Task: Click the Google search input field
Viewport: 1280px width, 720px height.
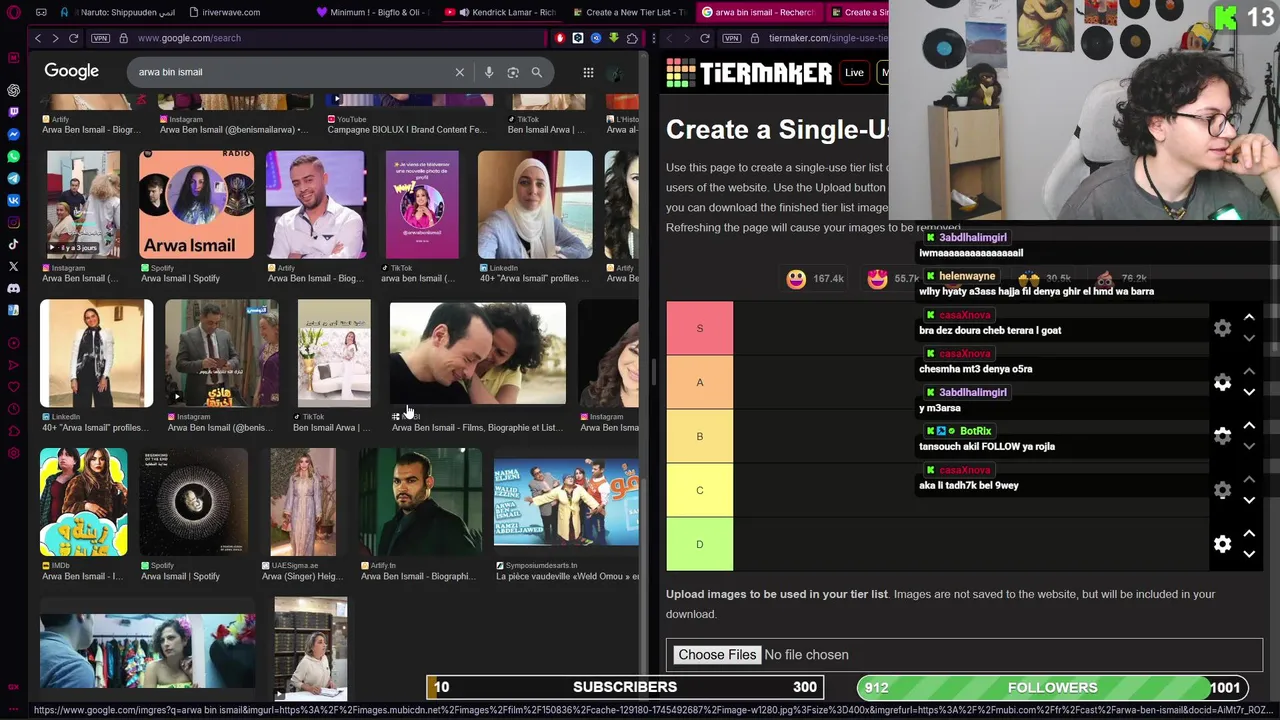Action: tap(290, 72)
